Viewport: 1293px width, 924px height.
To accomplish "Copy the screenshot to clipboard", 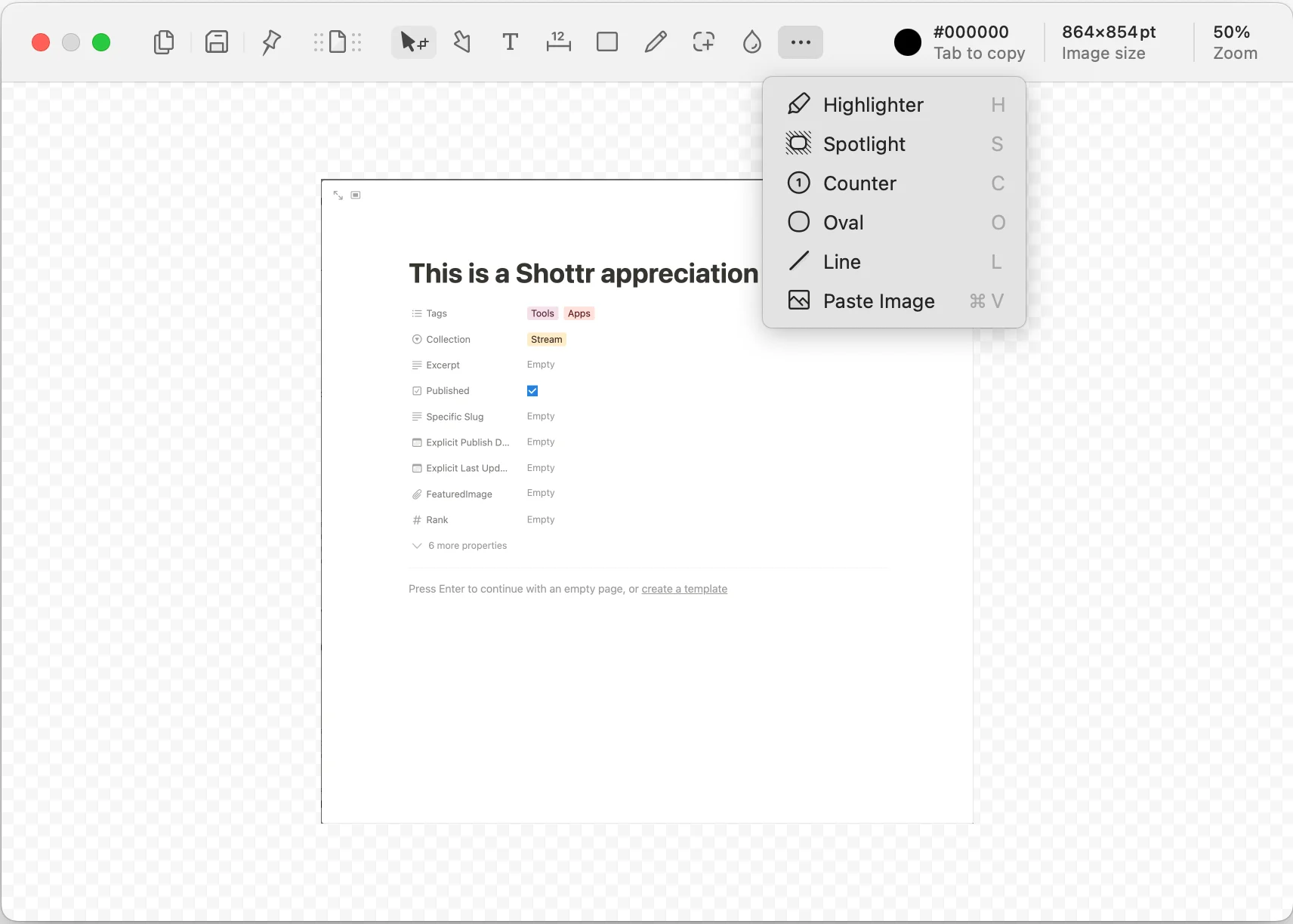I will (x=164, y=42).
